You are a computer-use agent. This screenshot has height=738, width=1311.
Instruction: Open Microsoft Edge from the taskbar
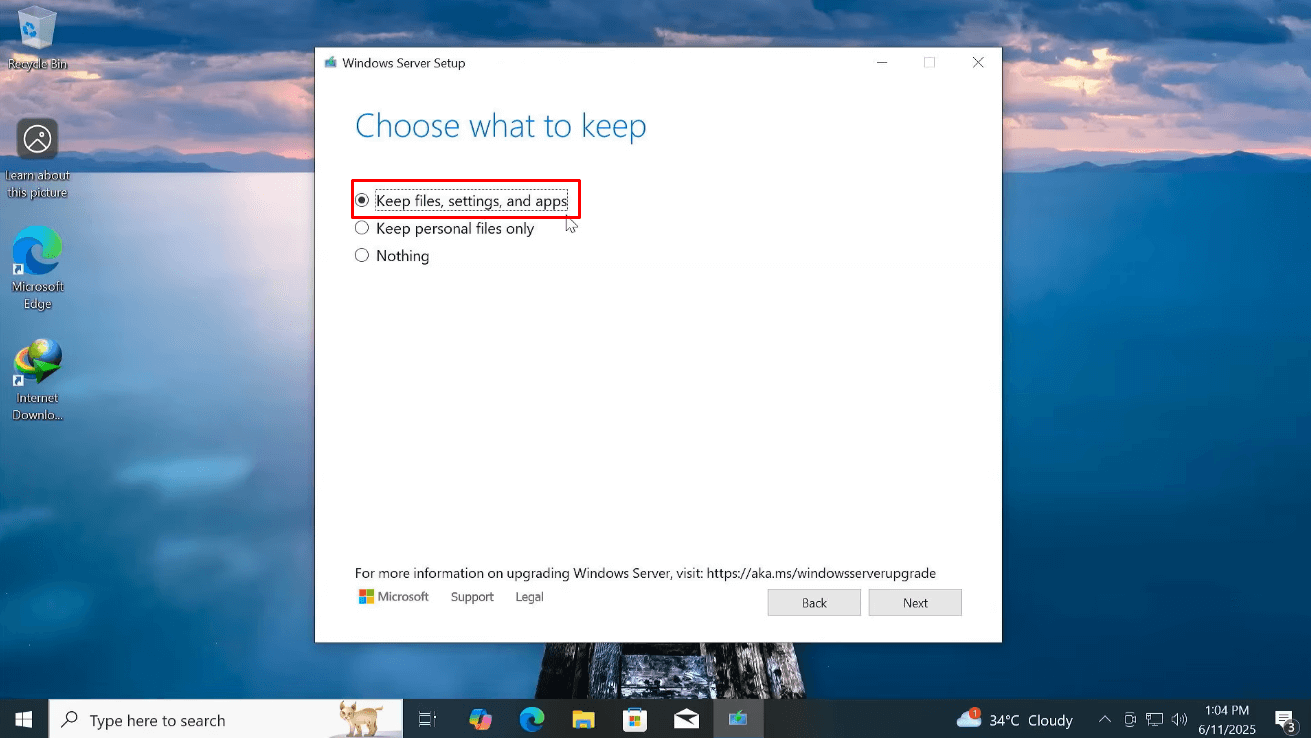532,719
